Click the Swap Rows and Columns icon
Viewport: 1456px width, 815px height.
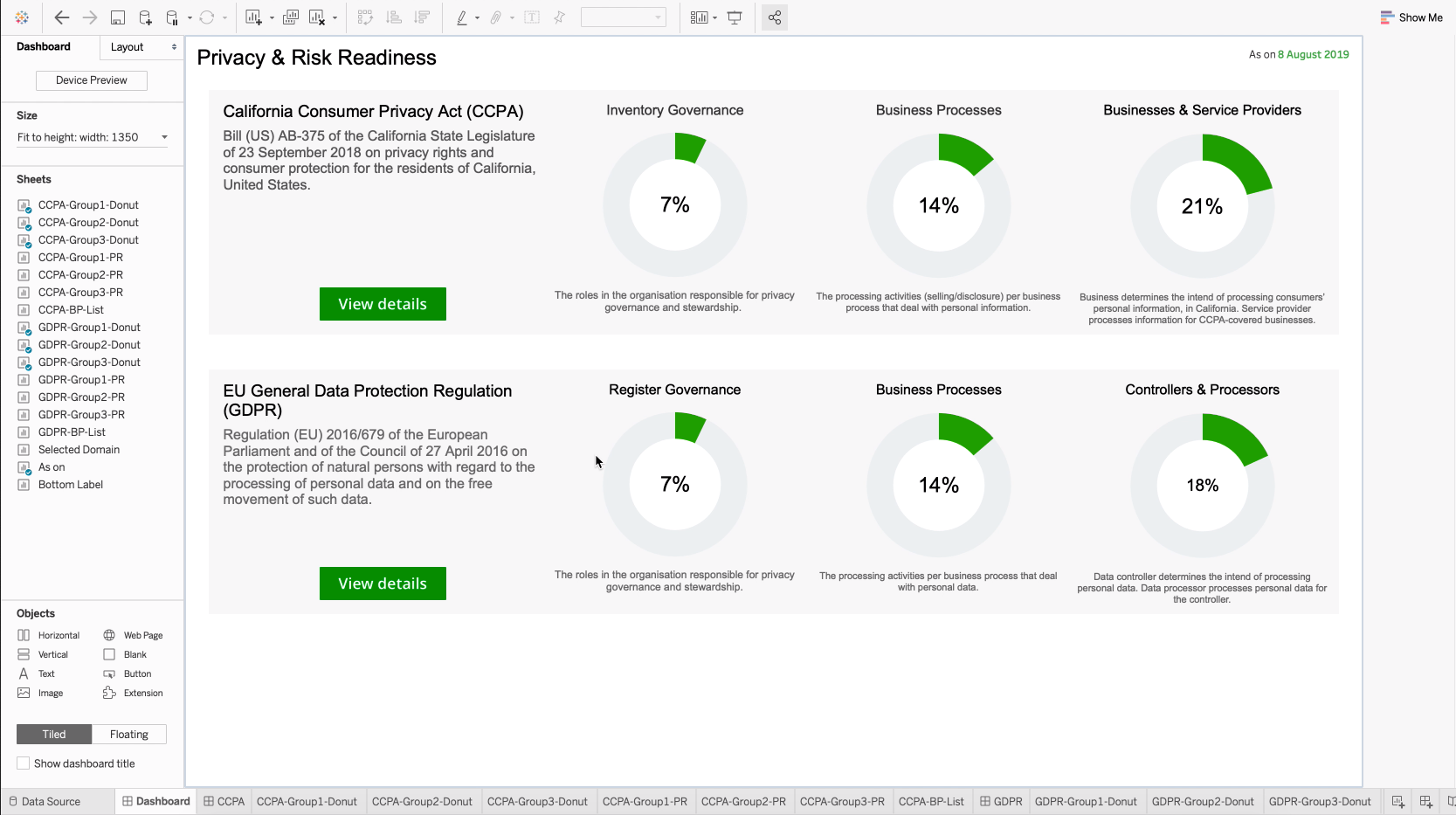[365, 17]
